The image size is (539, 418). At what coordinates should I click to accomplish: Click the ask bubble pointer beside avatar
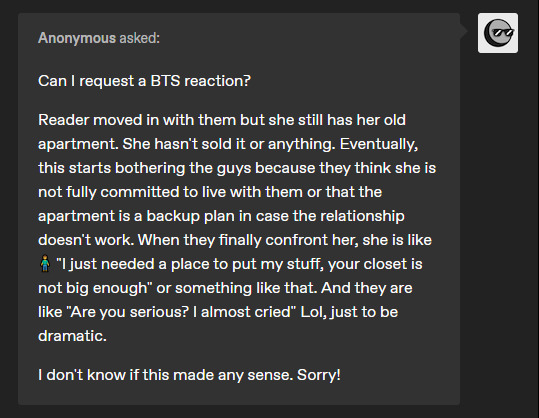(x=464, y=31)
